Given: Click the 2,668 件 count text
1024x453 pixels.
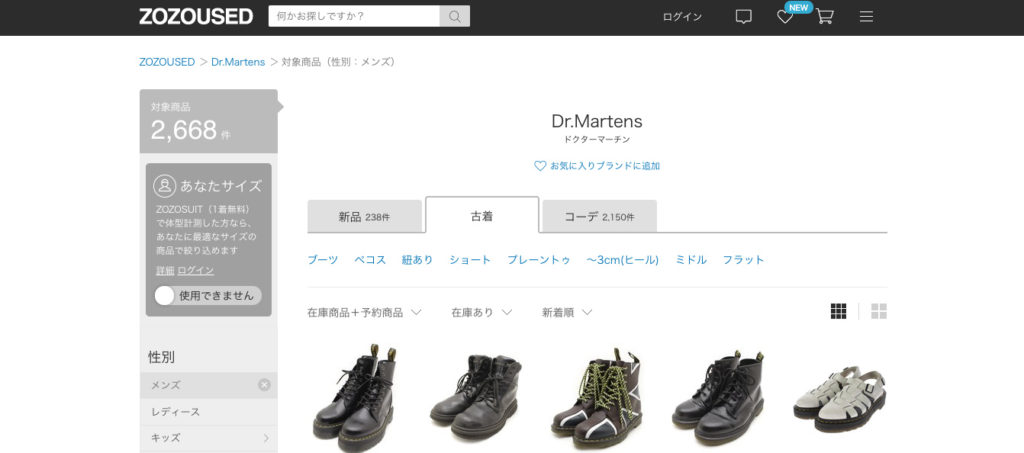Looking at the screenshot, I should (x=190, y=130).
